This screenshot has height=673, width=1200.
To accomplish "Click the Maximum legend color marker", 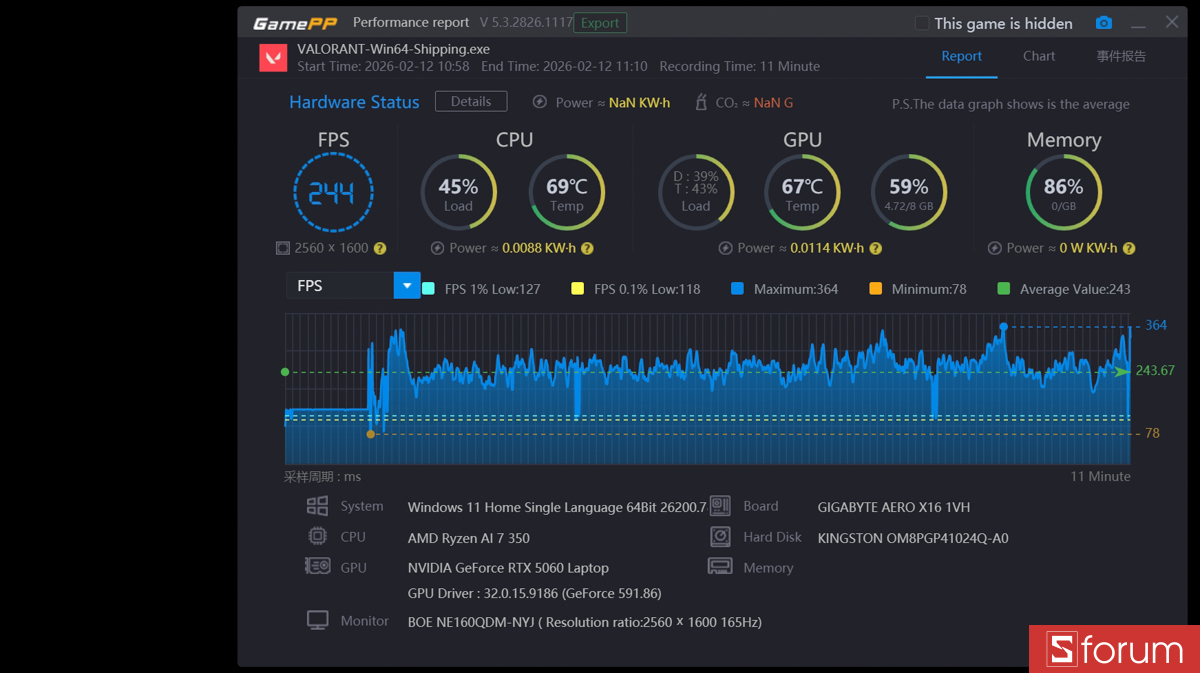I will (x=736, y=288).
